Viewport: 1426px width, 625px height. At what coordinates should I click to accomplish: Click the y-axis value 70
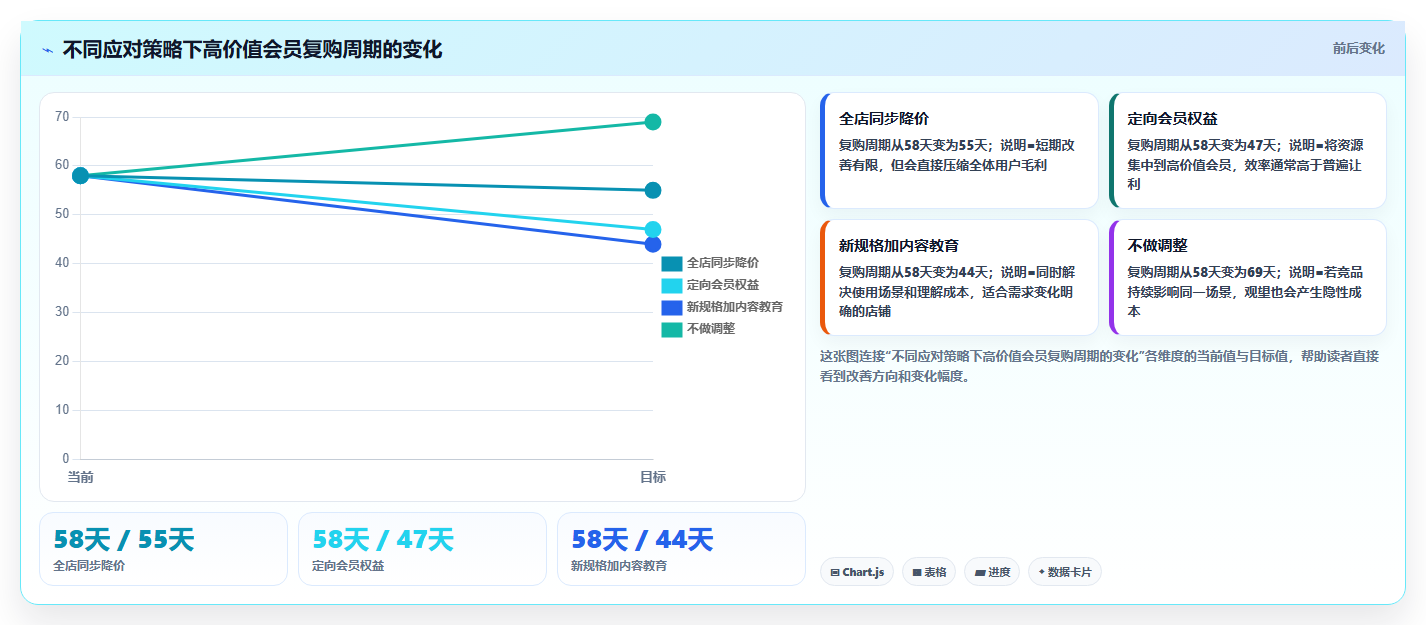[x=62, y=117]
